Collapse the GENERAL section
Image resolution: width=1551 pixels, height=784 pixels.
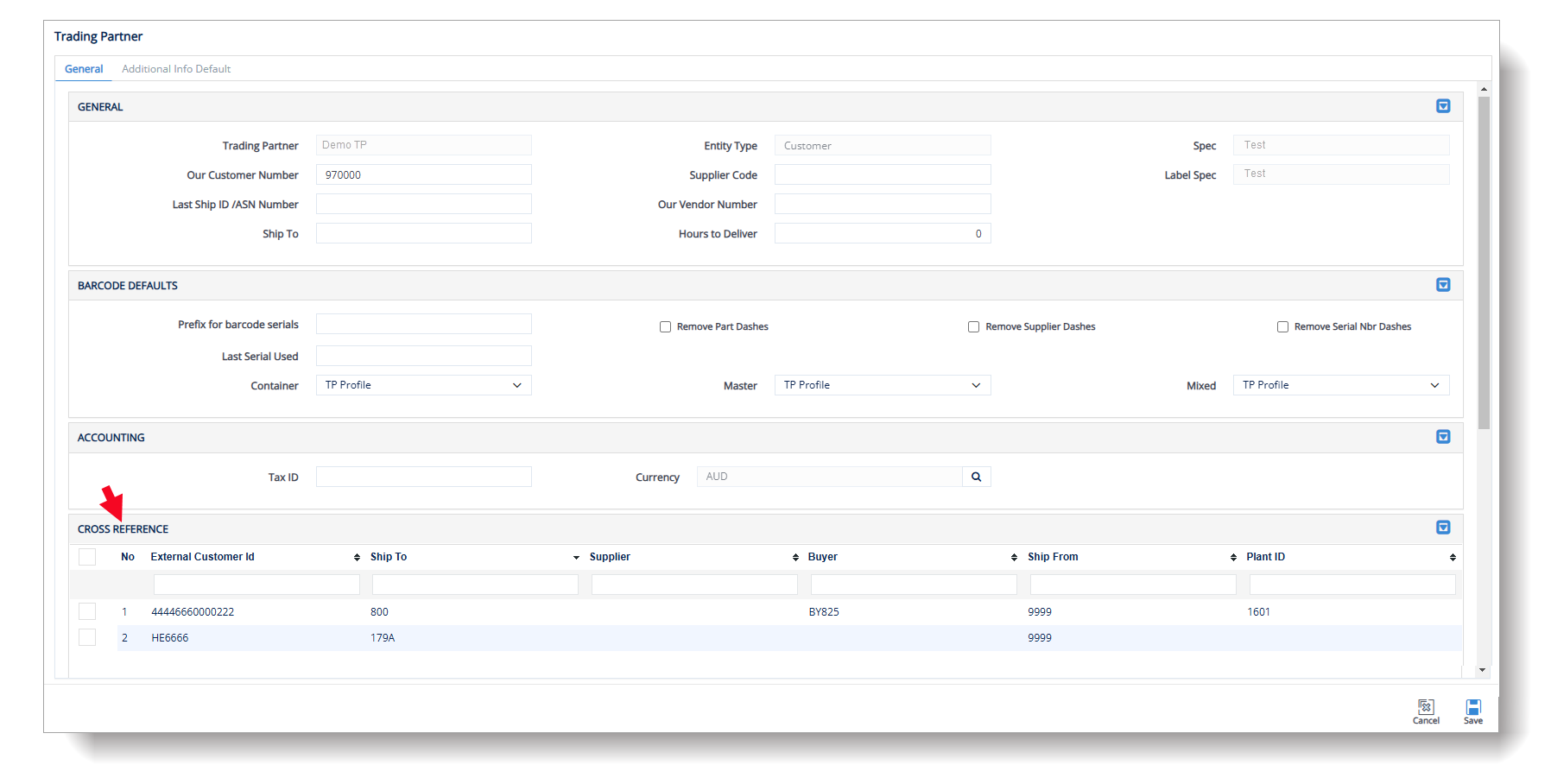(x=1442, y=106)
